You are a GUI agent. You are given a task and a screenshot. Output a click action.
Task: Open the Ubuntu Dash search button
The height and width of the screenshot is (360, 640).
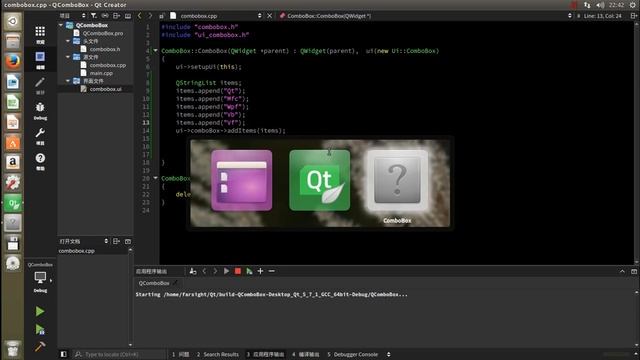click(13, 21)
